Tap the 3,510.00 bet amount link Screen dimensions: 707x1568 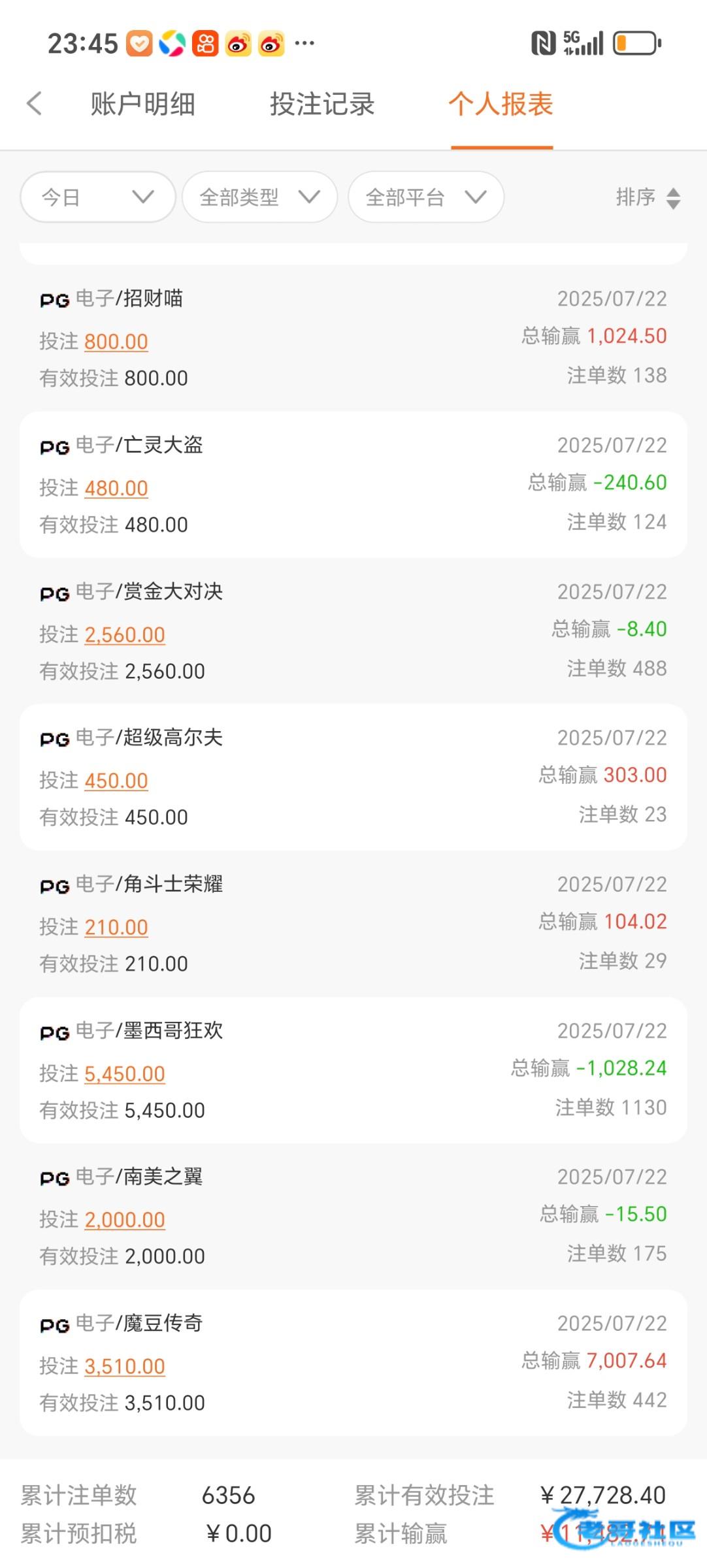tap(125, 1366)
